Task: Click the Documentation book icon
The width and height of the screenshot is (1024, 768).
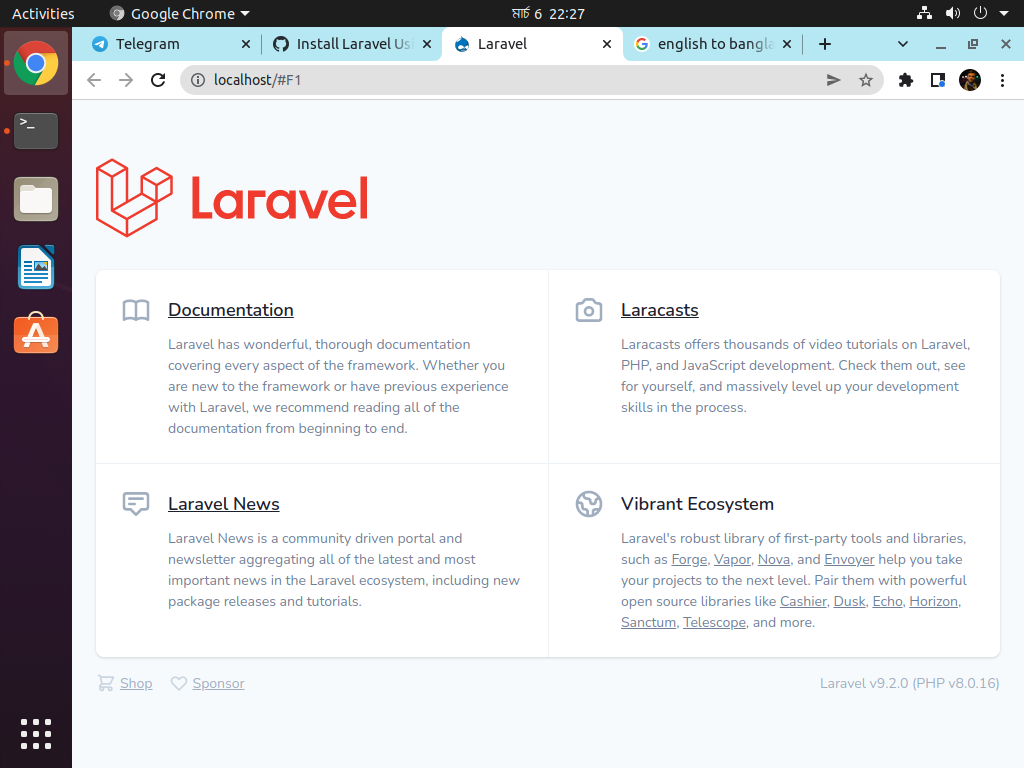Action: [x=136, y=310]
